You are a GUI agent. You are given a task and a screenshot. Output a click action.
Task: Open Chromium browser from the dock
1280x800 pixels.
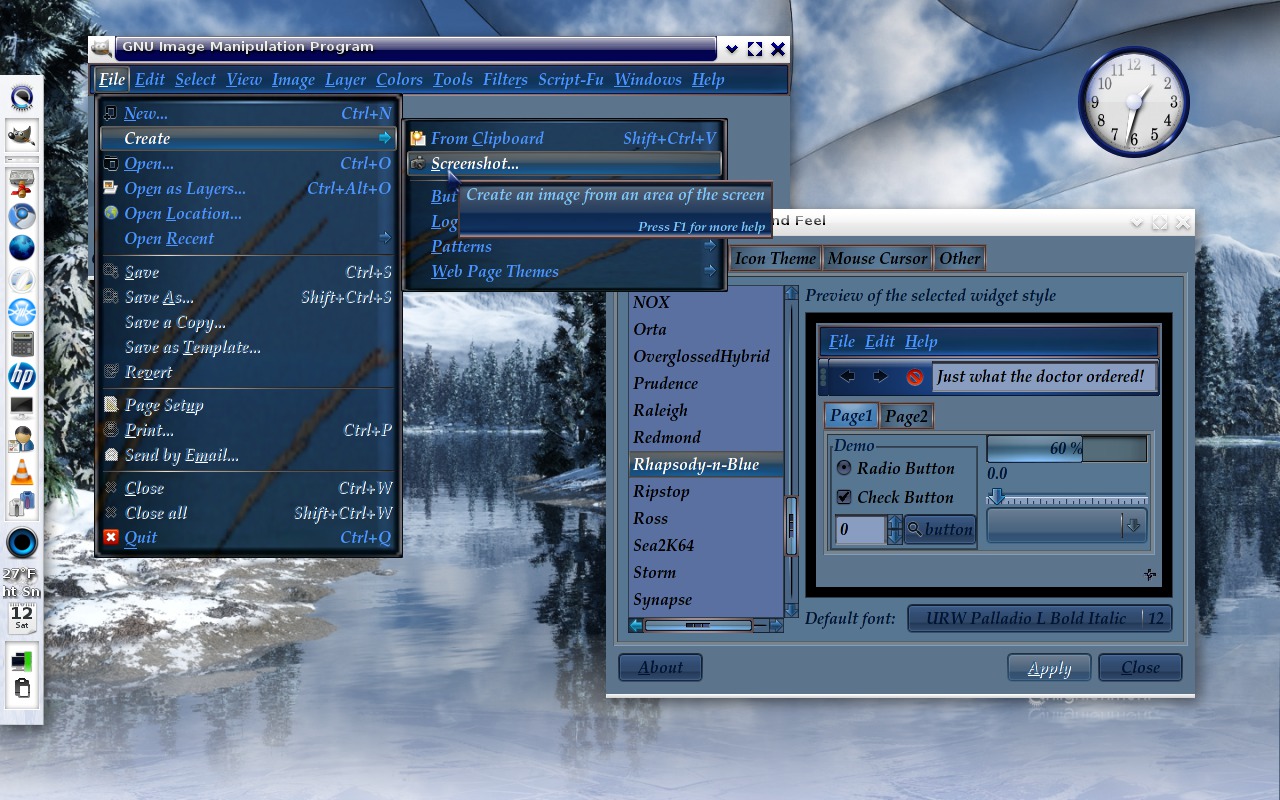[x=22, y=215]
